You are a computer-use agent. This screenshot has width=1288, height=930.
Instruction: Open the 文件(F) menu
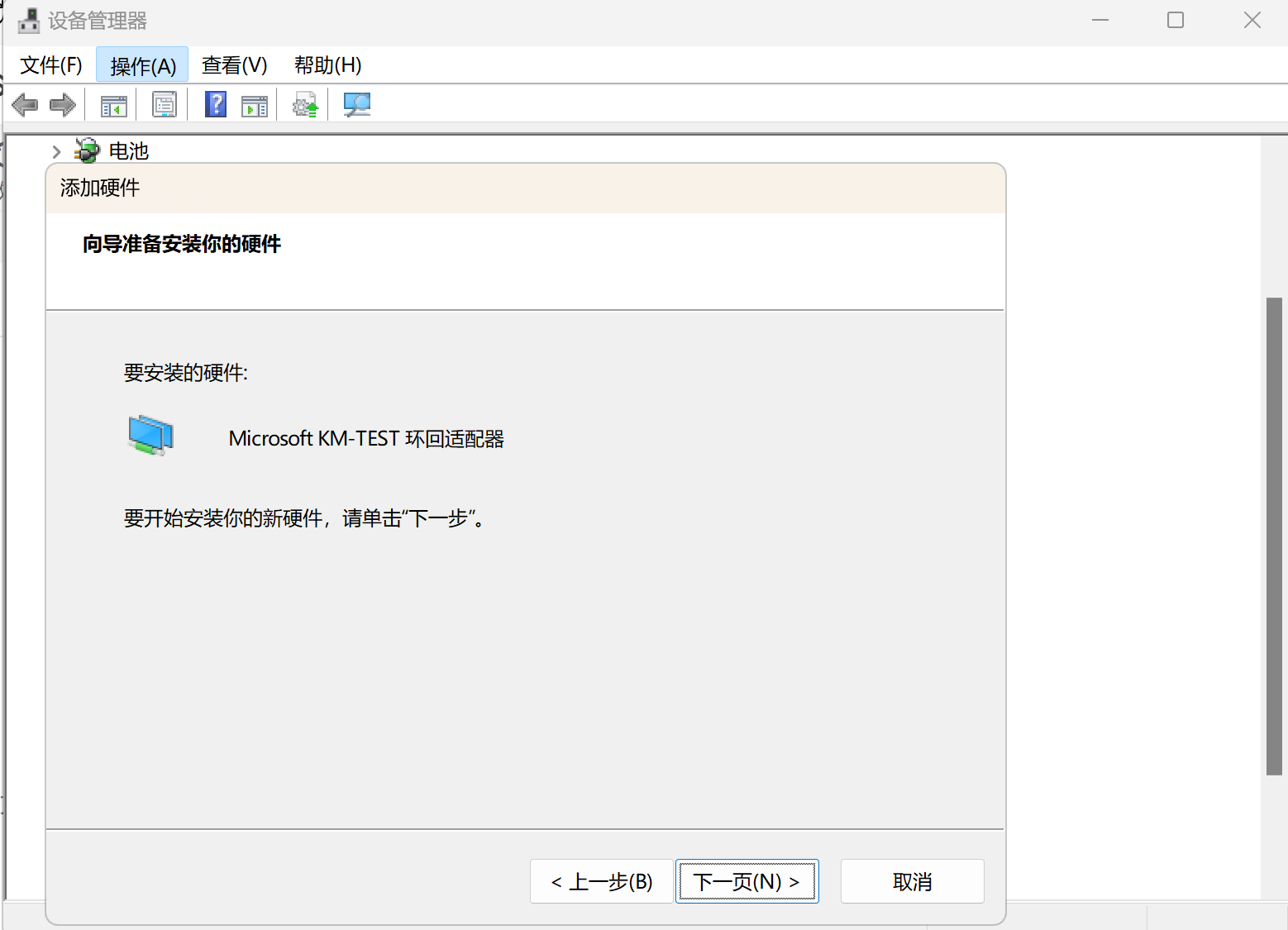tap(51, 65)
